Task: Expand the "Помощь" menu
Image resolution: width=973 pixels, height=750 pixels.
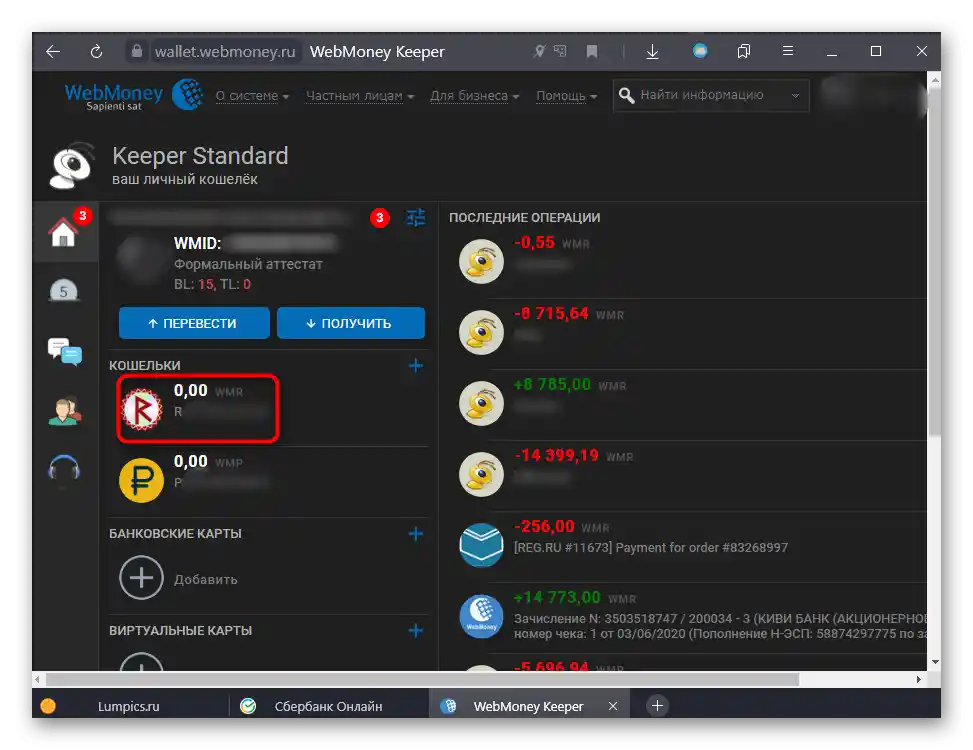Action: [x=567, y=96]
